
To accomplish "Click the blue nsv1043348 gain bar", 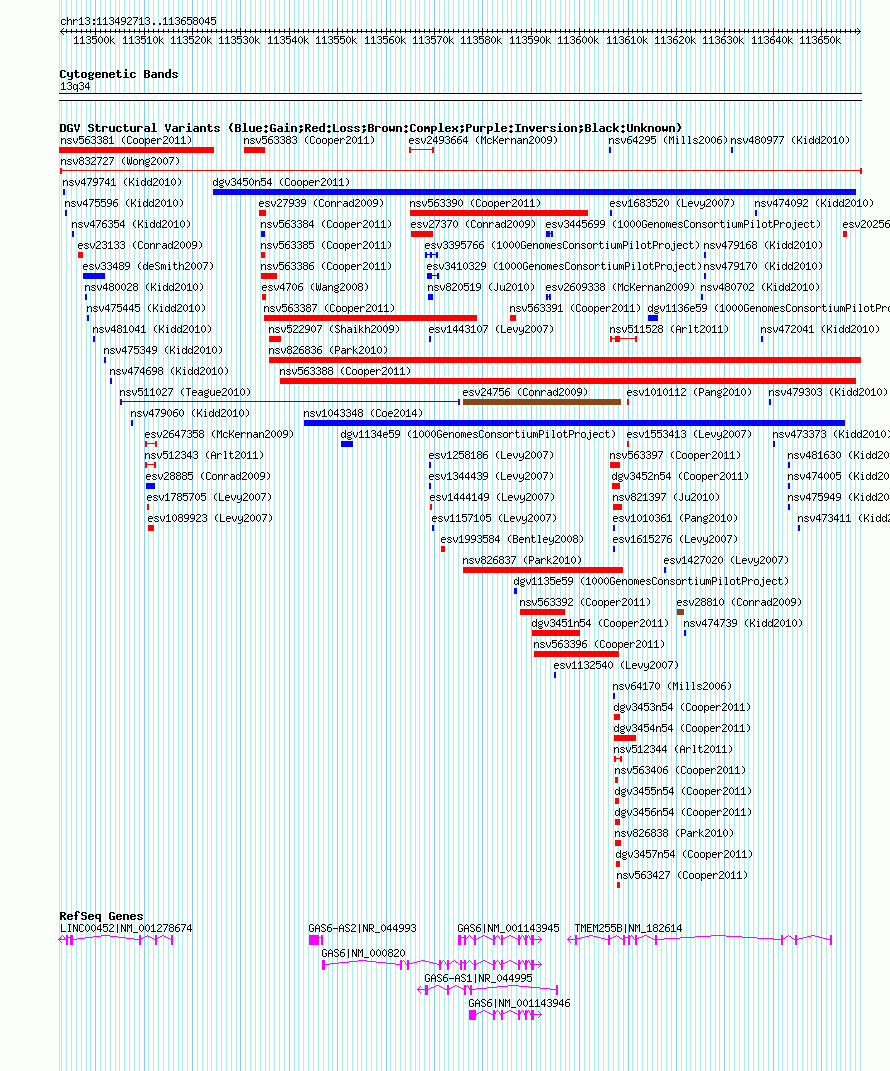I will pos(574,423).
